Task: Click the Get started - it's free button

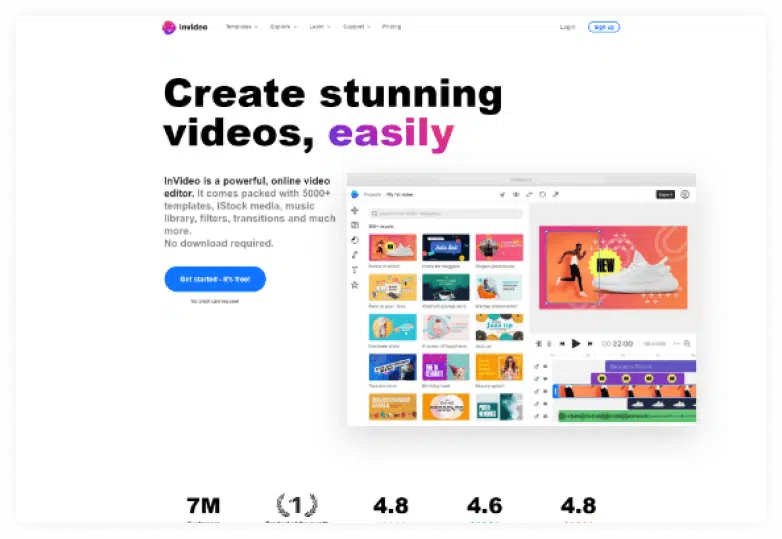Action: click(x=215, y=279)
